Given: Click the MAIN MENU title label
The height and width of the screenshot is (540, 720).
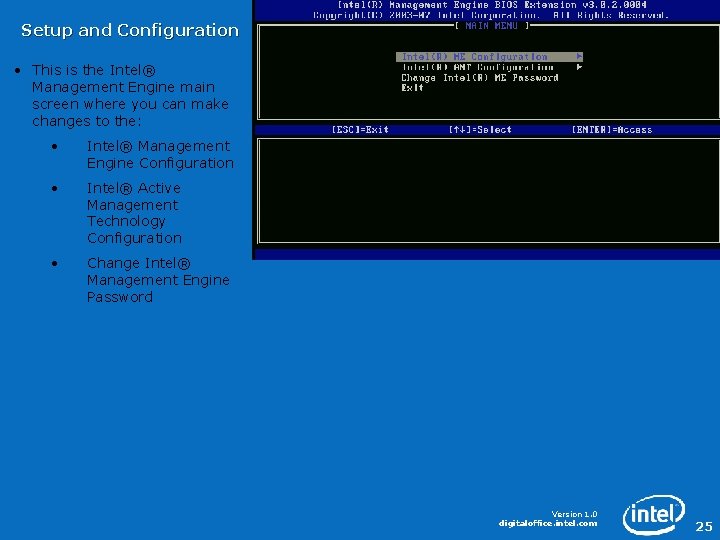Looking at the screenshot, I should click(x=492, y=26).
